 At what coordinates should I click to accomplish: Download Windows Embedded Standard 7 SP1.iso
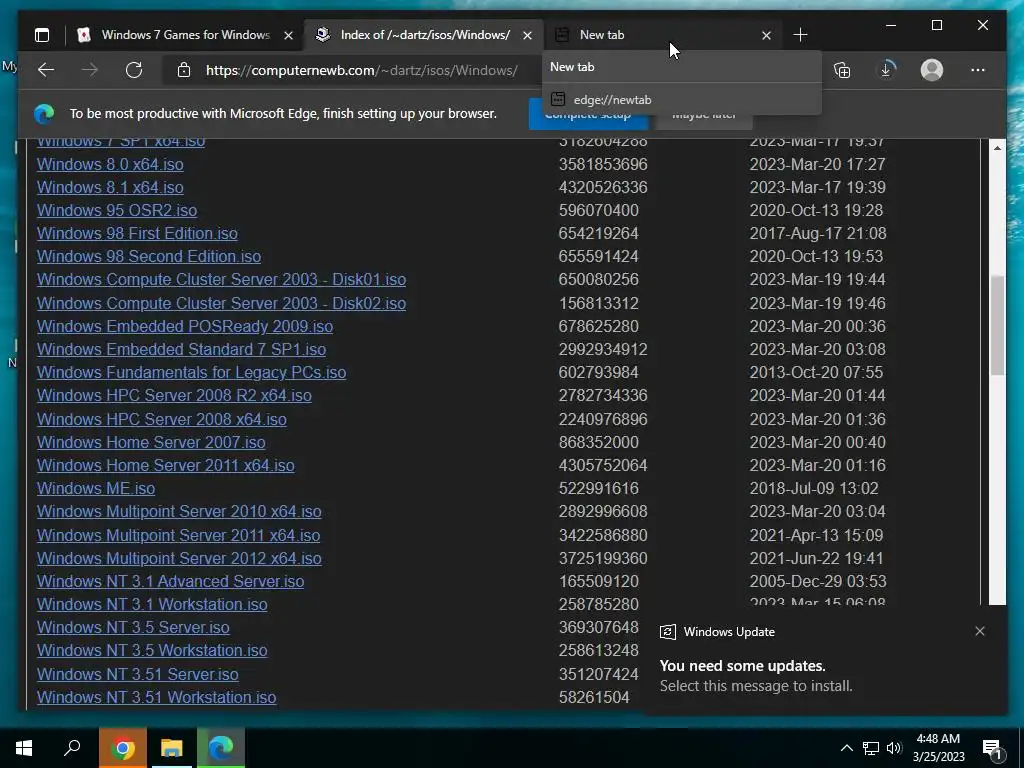coord(181,349)
